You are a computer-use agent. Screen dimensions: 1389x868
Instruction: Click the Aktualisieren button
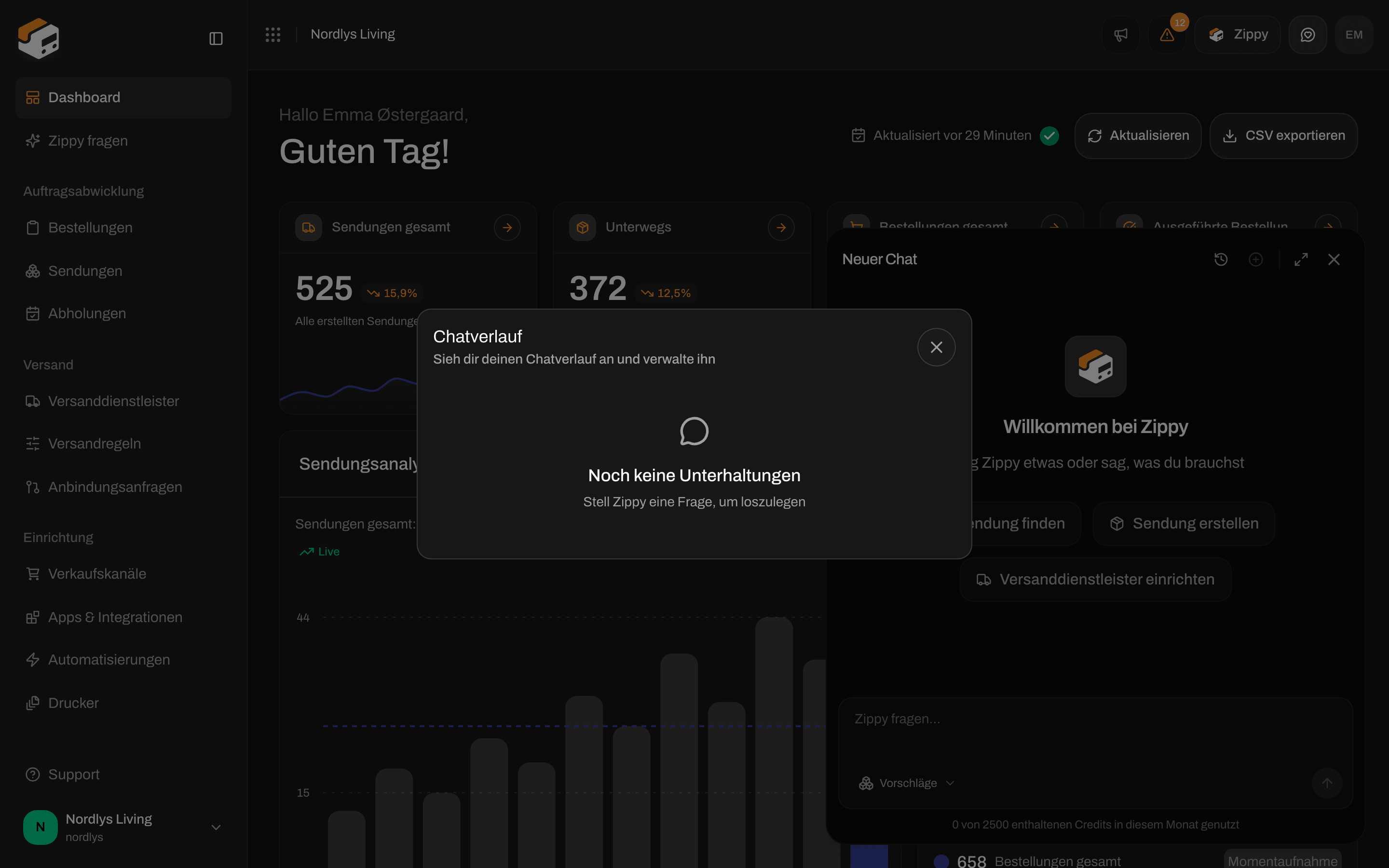pyautogui.click(x=1138, y=136)
